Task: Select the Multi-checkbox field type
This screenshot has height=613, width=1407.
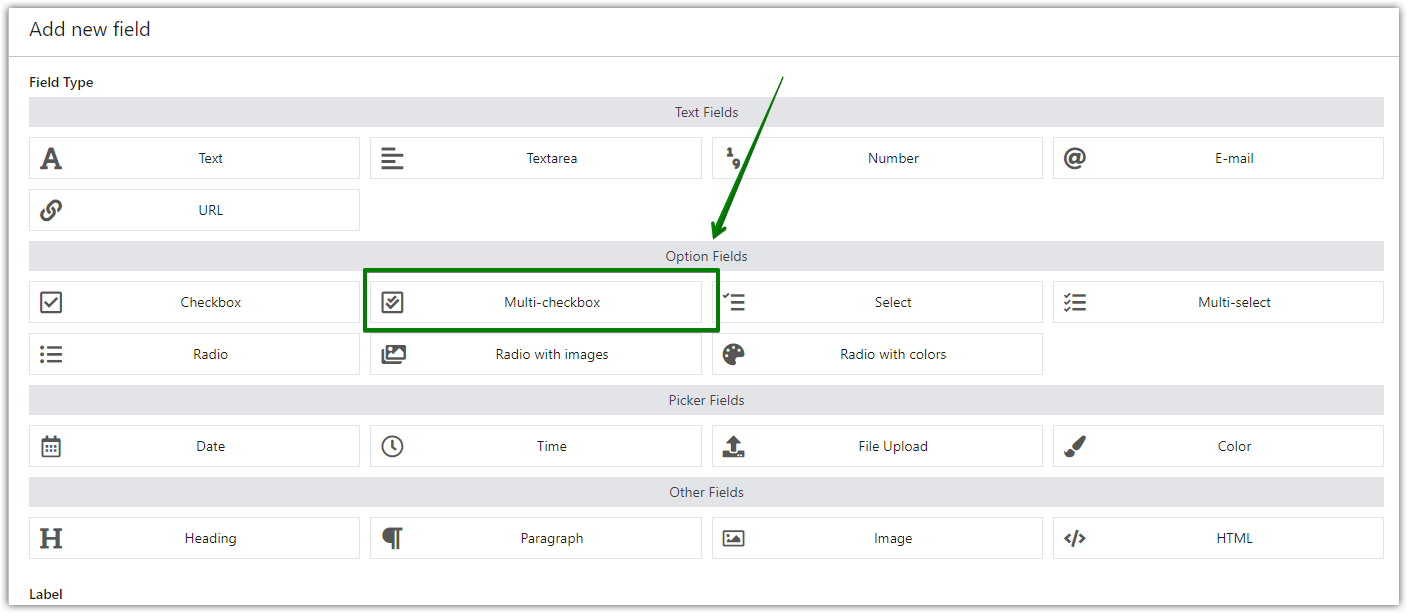Action: pos(536,302)
